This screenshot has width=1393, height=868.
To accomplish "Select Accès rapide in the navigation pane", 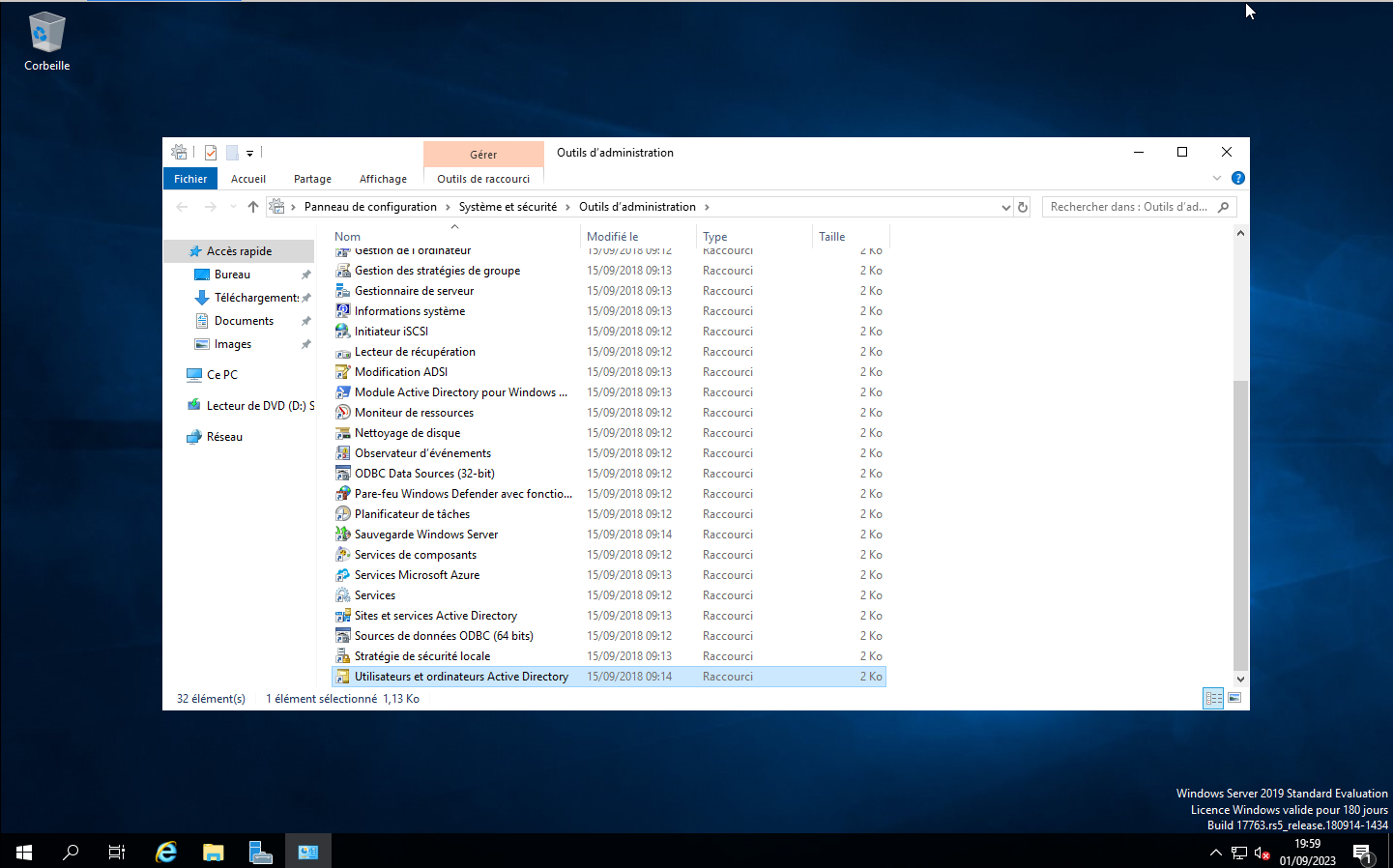I will (x=239, y=251).
